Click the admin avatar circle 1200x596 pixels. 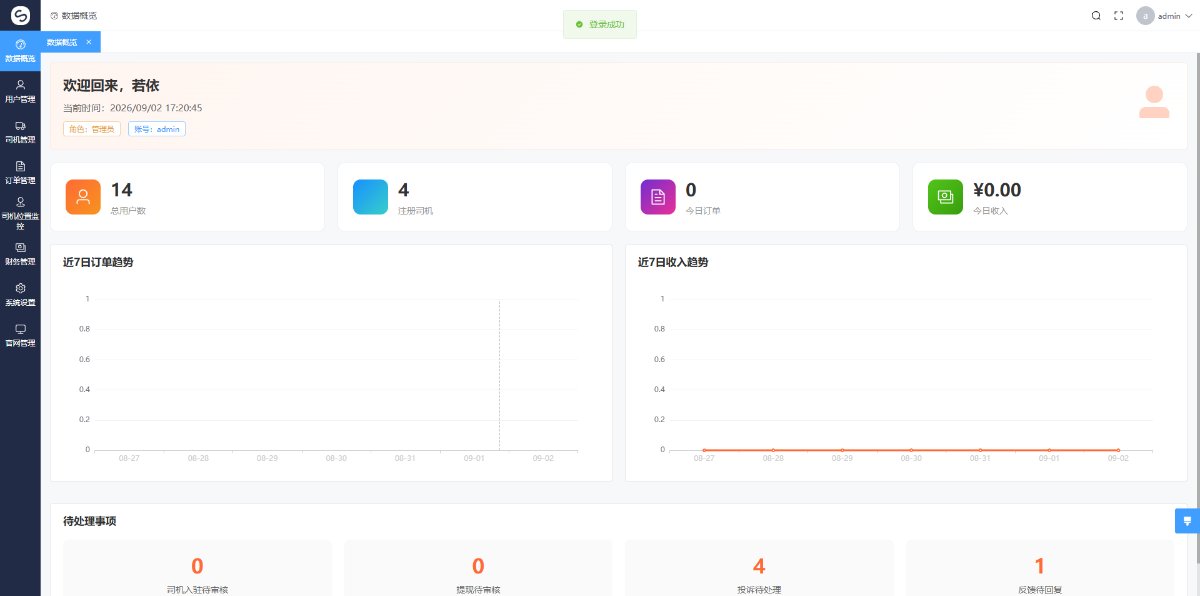pyautogui.click(x=1145, y=16)
